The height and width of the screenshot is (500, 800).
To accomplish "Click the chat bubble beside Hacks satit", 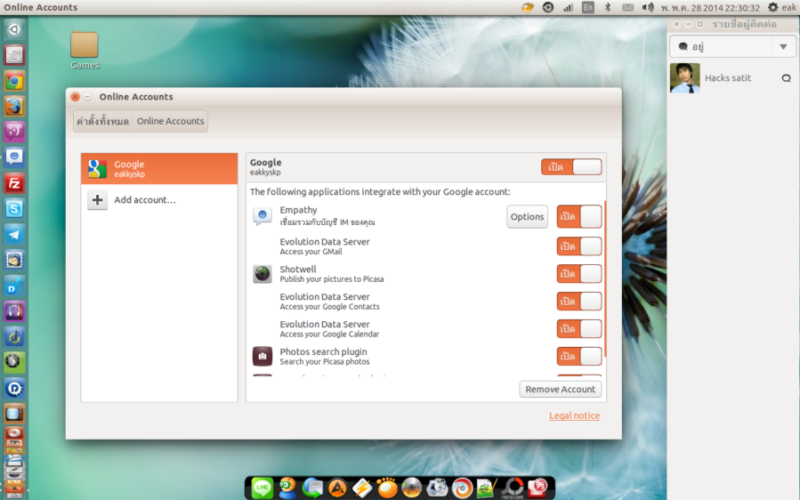I will pos(786,78).
